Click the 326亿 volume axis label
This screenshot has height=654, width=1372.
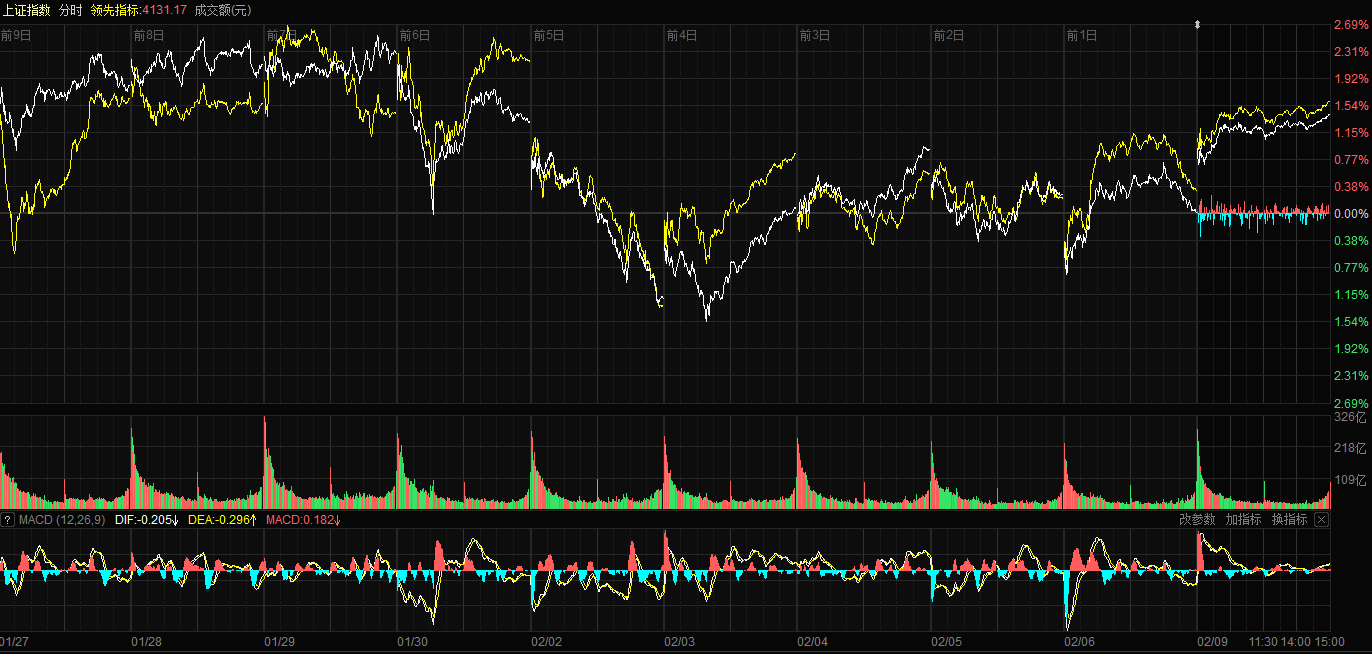click(1349, 416)
